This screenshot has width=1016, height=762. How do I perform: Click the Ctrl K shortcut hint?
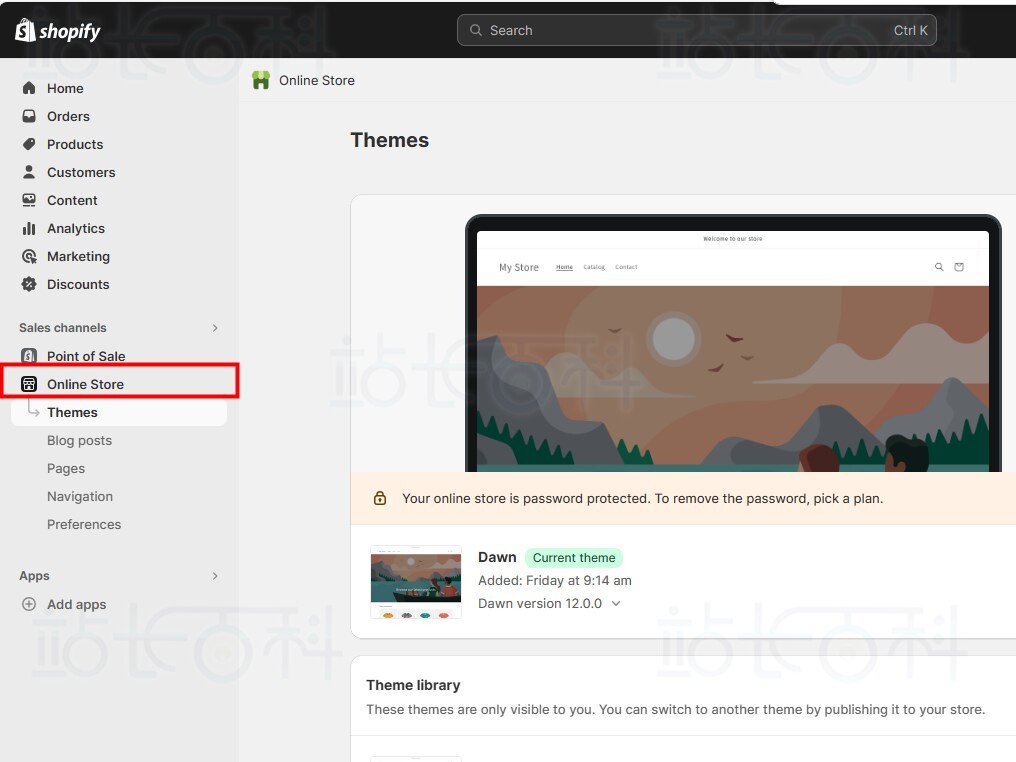(910, 30)
